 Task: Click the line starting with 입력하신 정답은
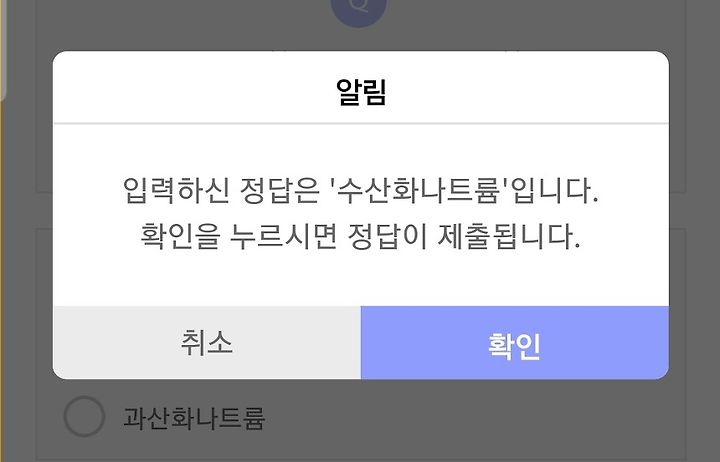tap(360, 191)
